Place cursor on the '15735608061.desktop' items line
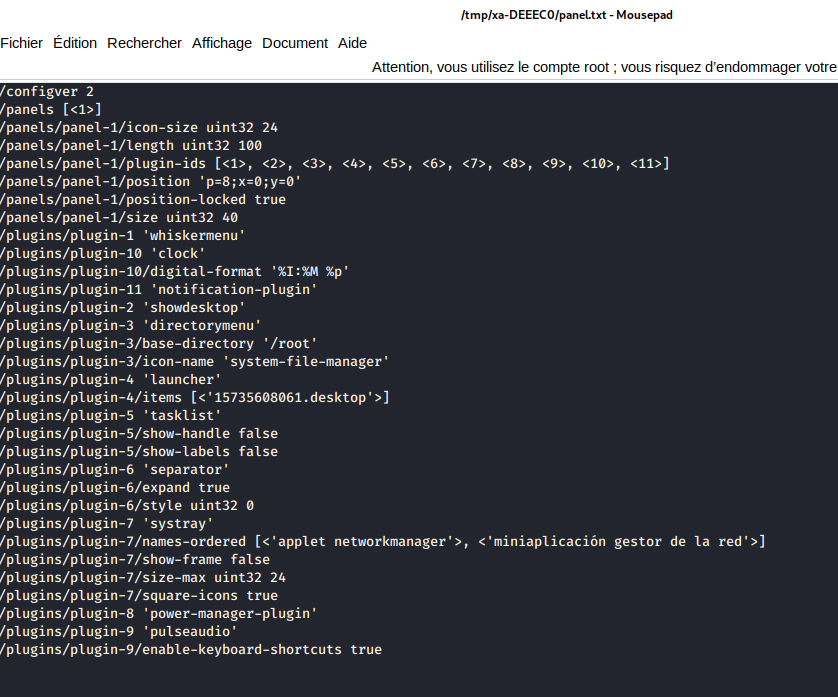 tap(194, 397)
